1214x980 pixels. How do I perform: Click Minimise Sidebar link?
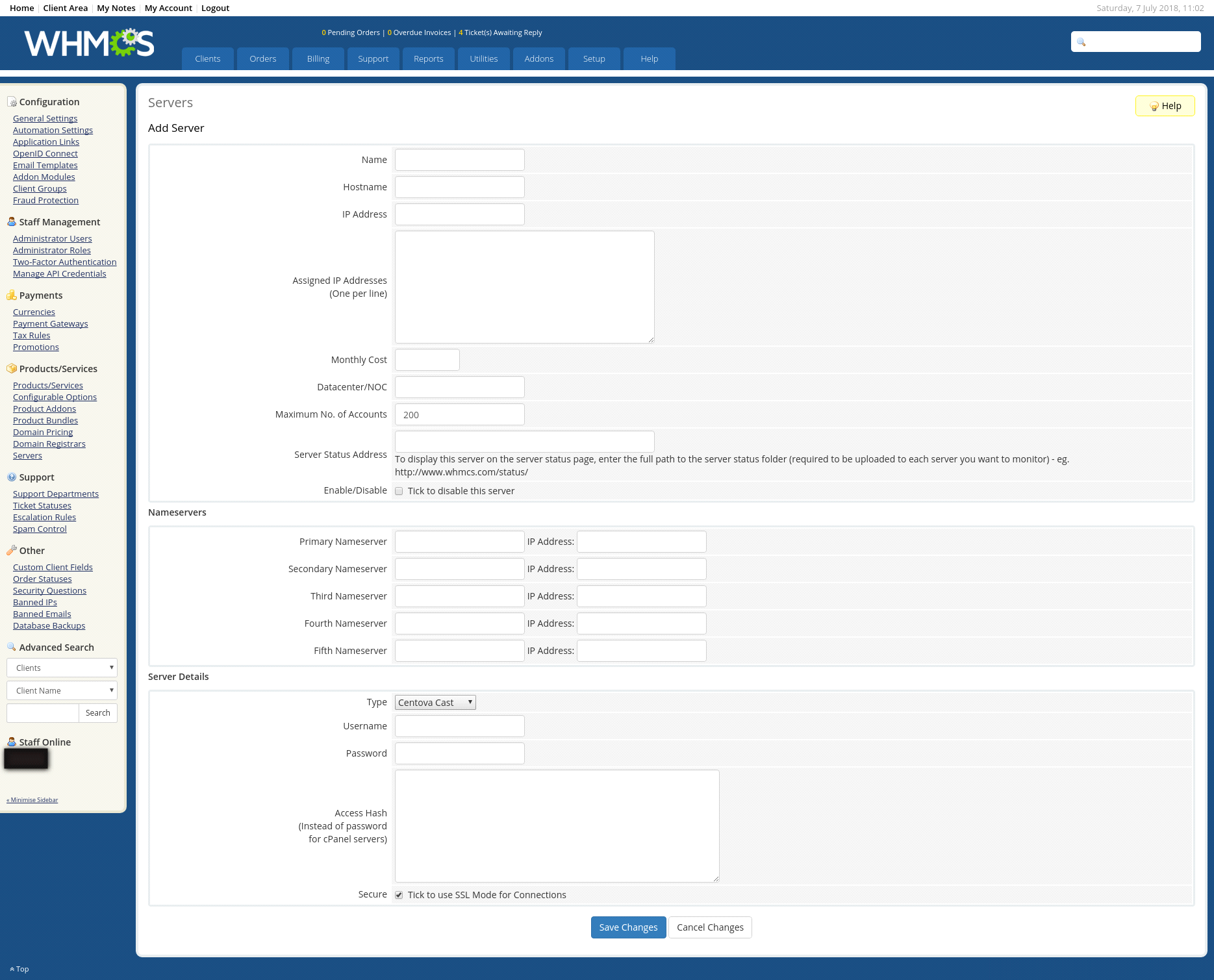32,800
